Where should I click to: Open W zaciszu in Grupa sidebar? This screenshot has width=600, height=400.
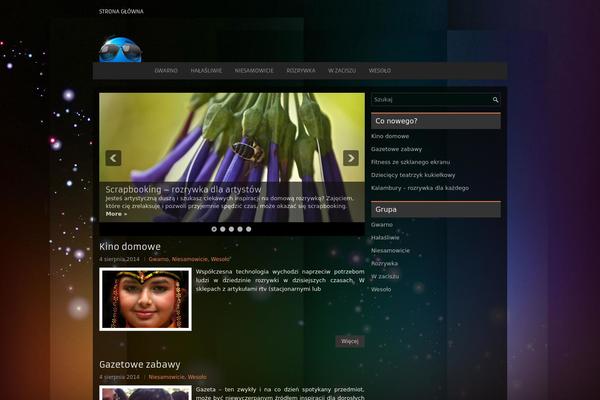click(x=385, y=276)
